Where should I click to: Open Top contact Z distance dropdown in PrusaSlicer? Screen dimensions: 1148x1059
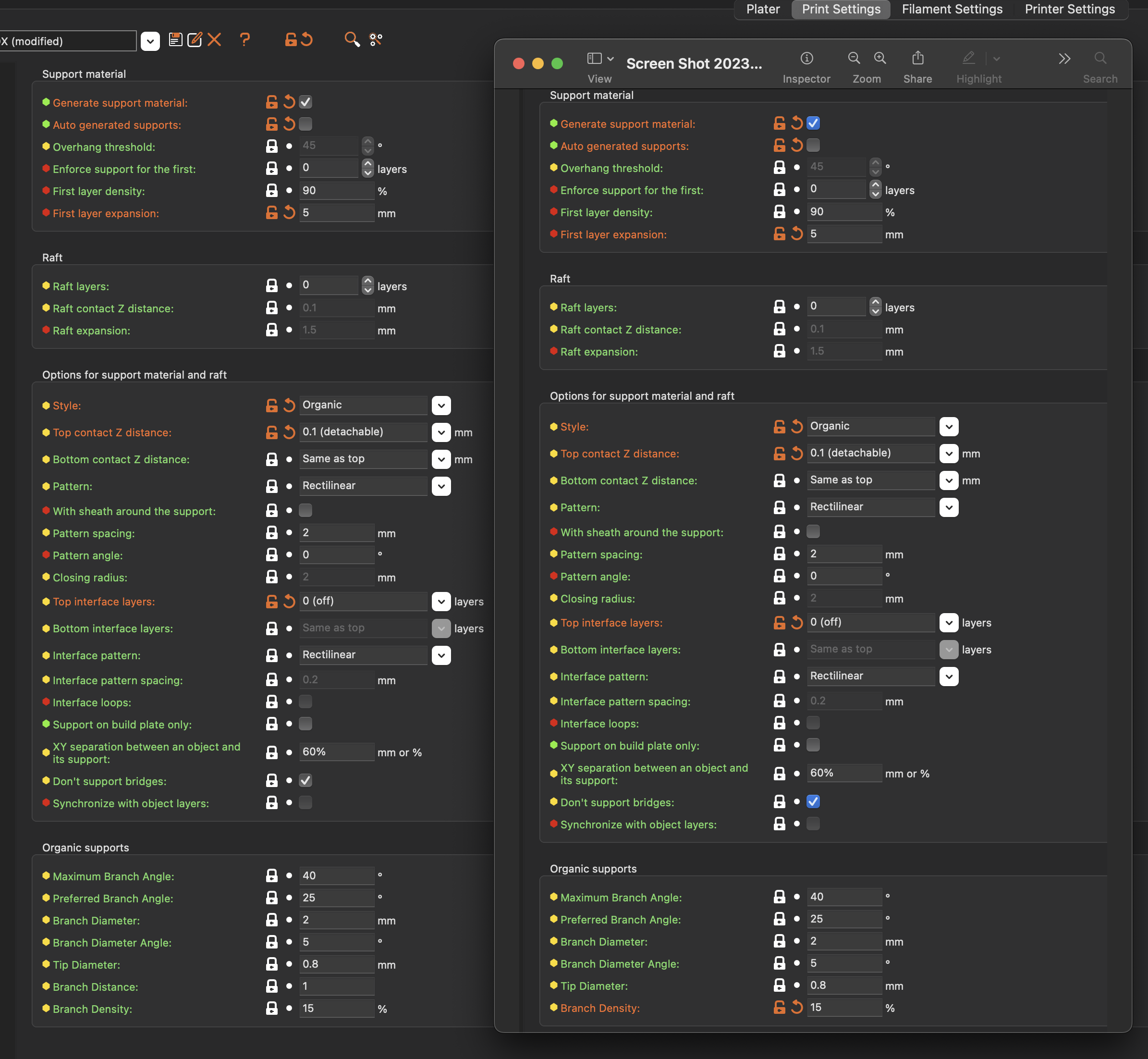[441, 432]
